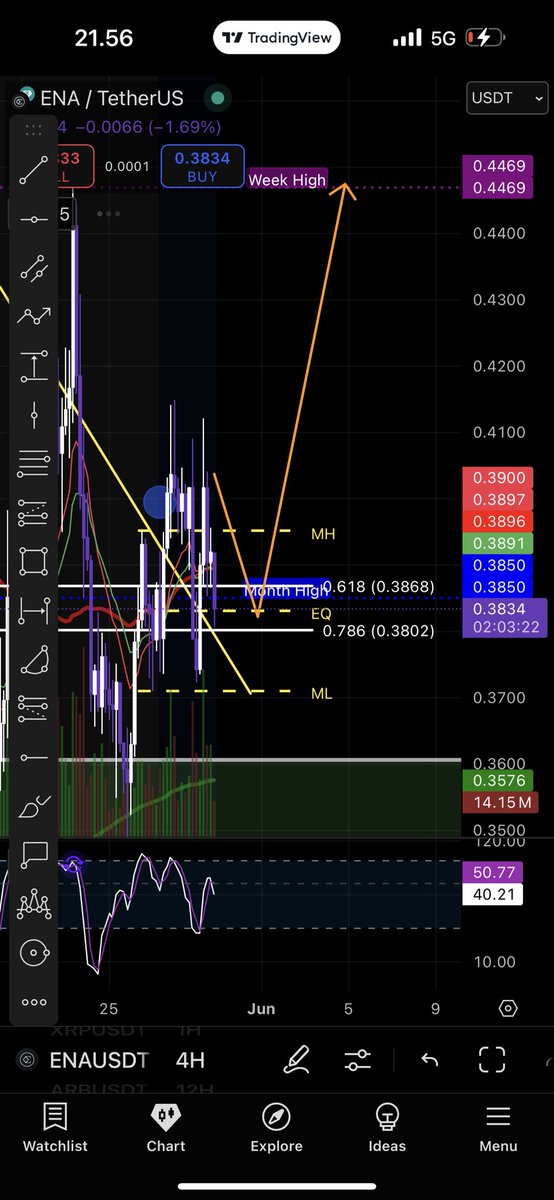Select the ML dashed line label
This screenshot has height=1200, width=554.
(x=322, y=693)
